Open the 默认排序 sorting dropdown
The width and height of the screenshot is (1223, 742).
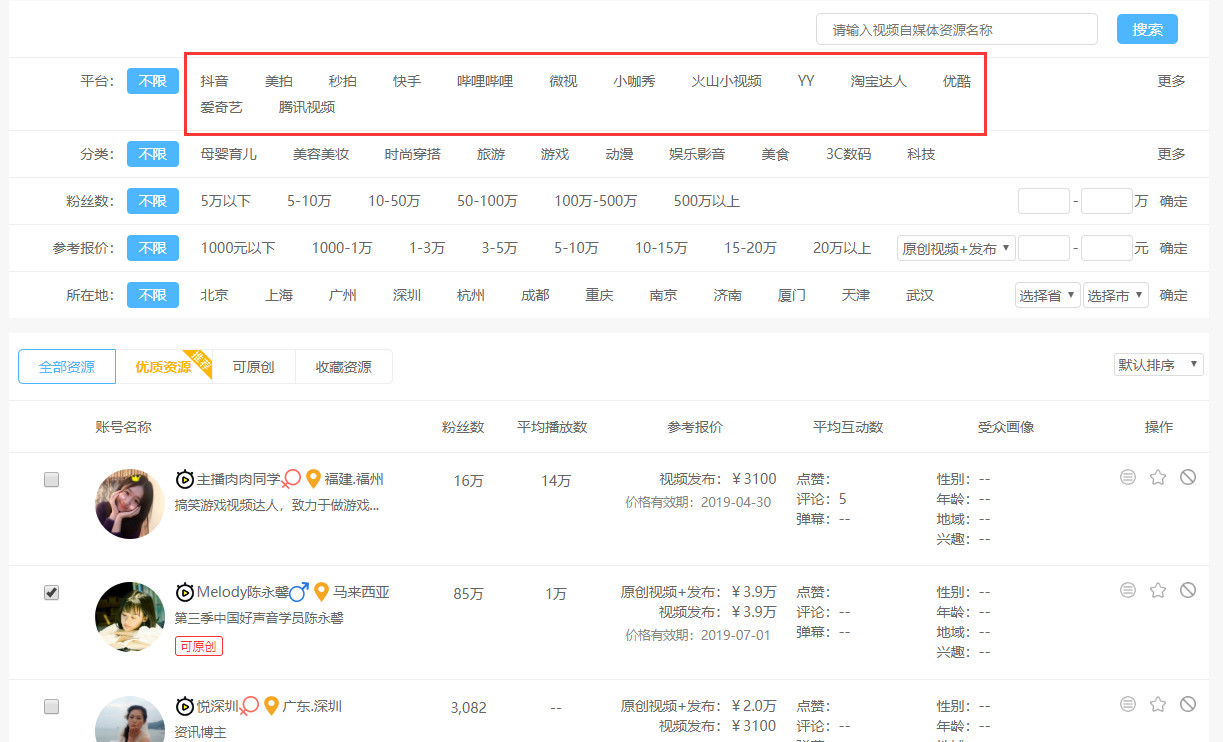tap(1158, 364)
